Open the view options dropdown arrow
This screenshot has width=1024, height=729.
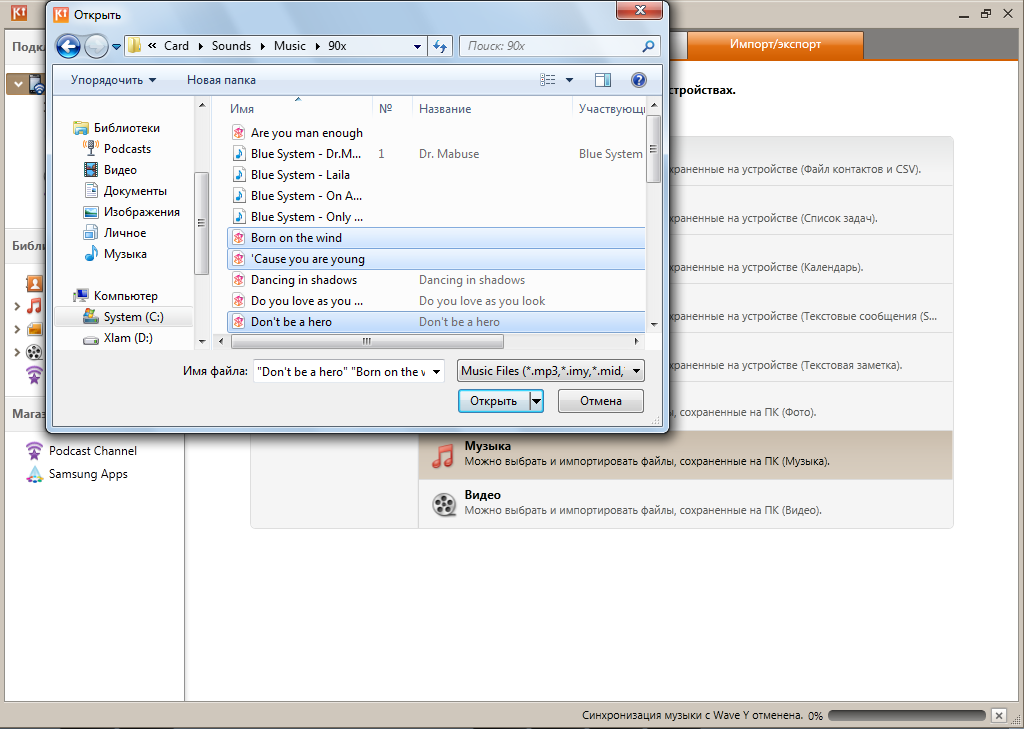[569, 80]
